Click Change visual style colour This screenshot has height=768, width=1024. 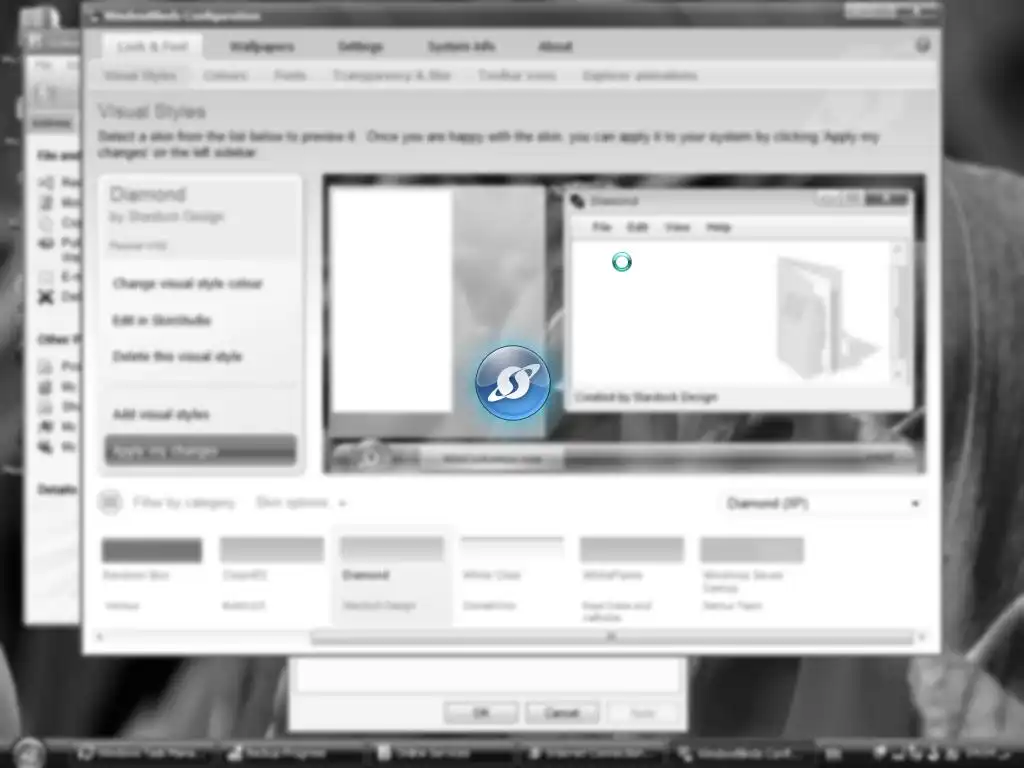tap(187, 283)
